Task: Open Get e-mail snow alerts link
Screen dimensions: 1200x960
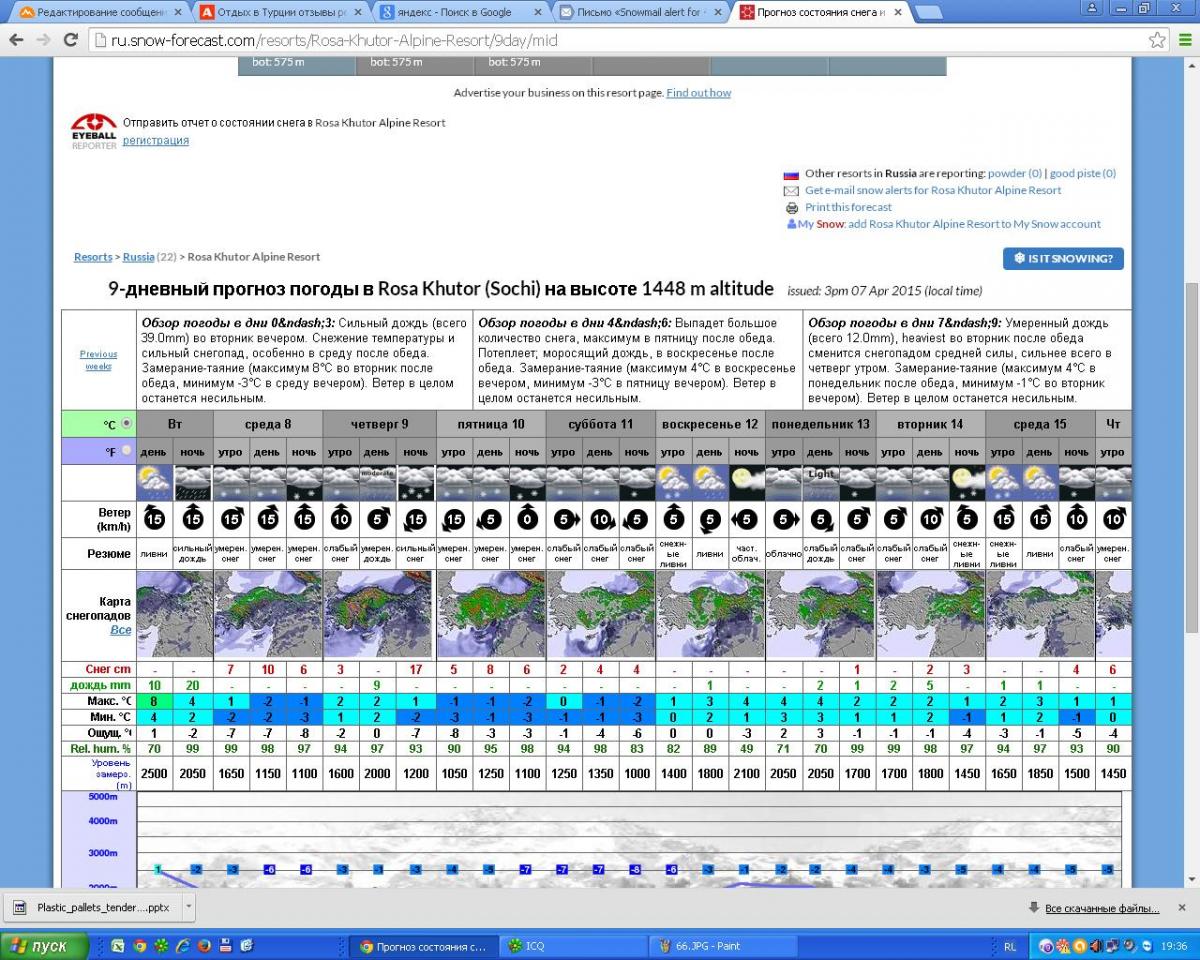Action: [933, 190]
